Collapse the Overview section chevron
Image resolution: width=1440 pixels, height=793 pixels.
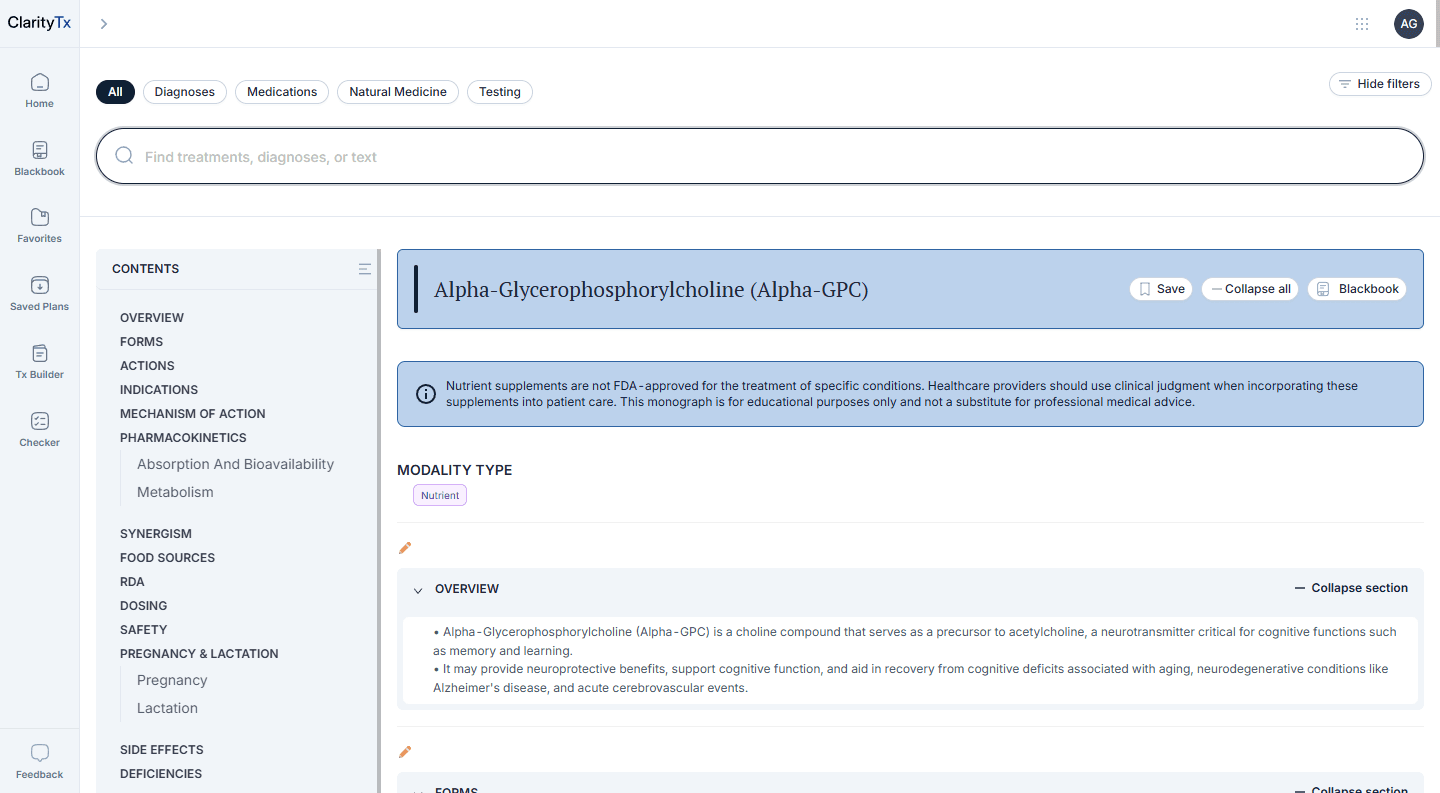point(418,590)
